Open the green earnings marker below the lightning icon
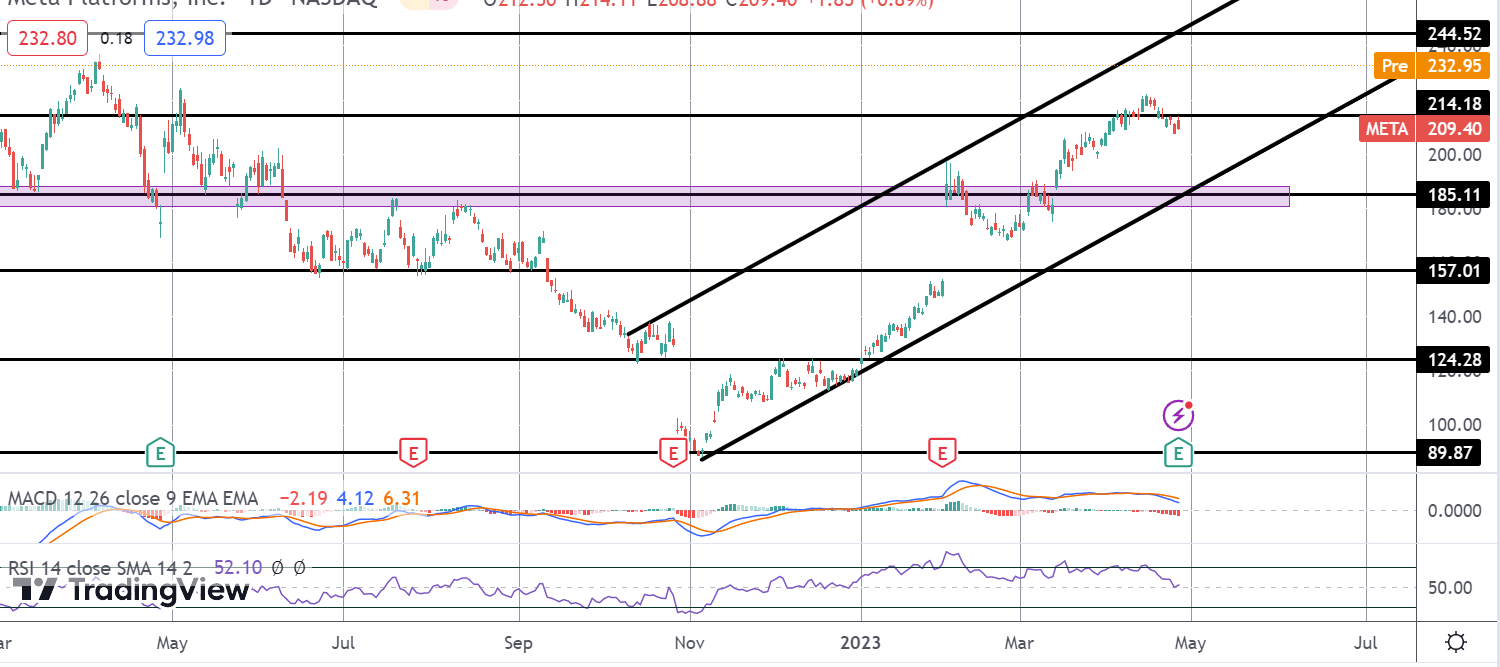The height and width of the screenshot is (667, 1500). (1179, 453)
